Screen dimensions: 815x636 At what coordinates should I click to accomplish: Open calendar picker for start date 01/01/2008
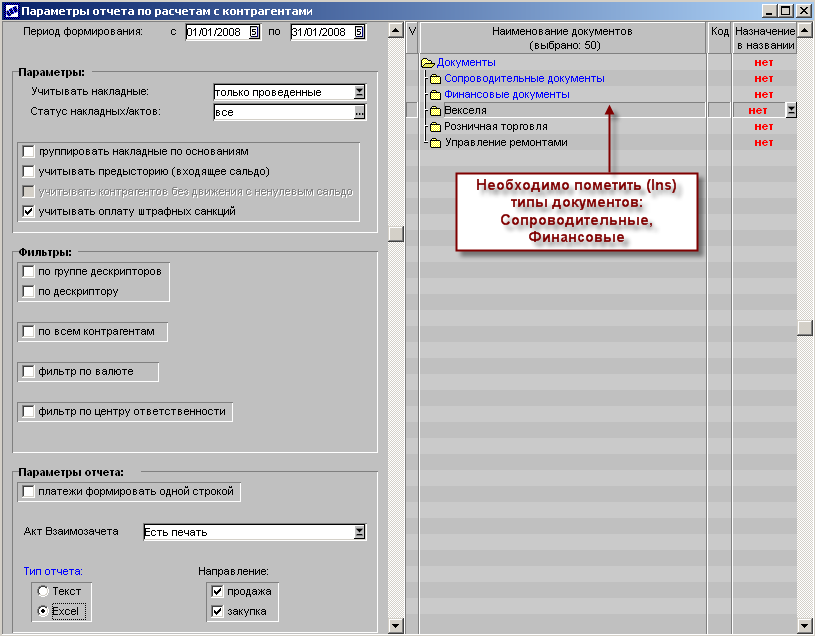pyautogui.click(x=254, y=32)
